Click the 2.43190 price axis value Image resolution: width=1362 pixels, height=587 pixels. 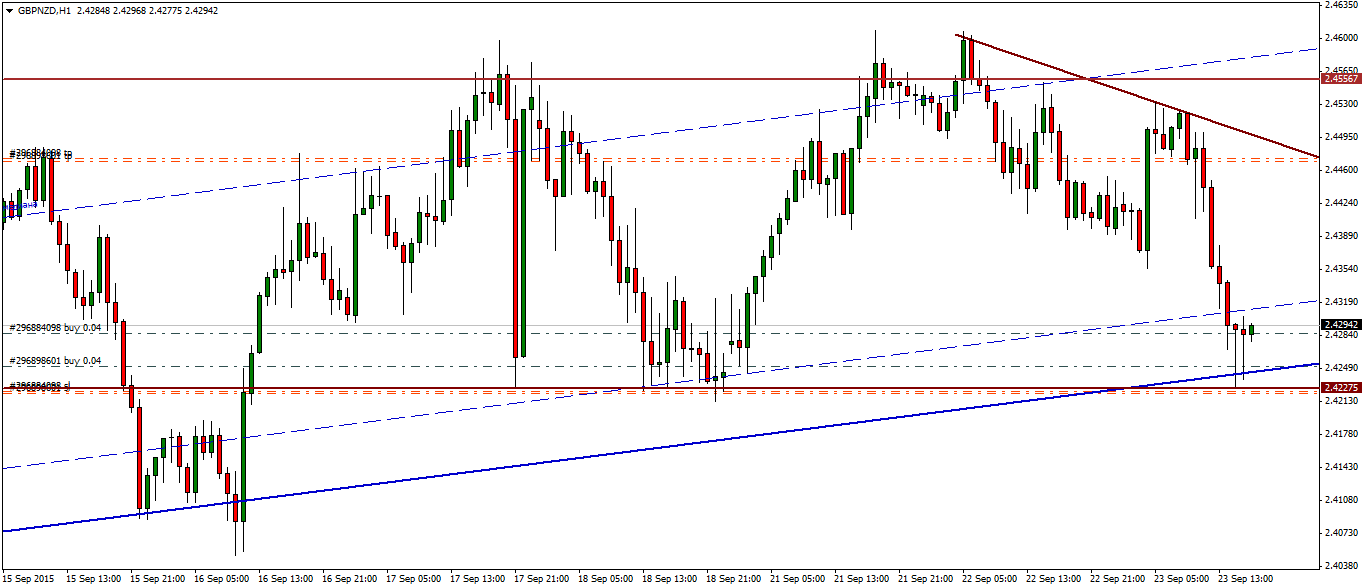(x=1339, y=301)
